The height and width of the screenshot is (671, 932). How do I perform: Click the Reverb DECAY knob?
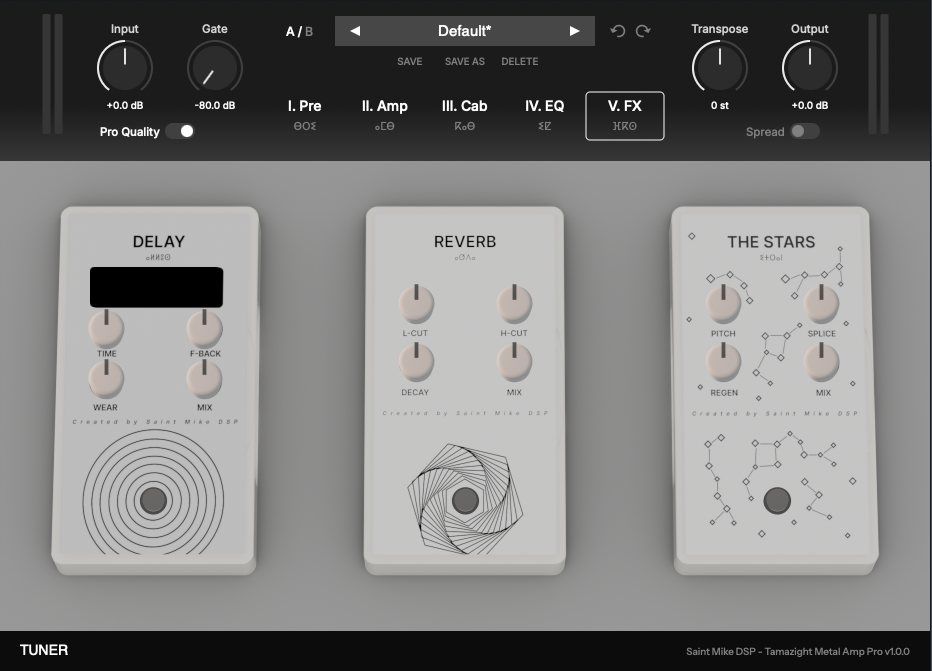tap(415, 361)
